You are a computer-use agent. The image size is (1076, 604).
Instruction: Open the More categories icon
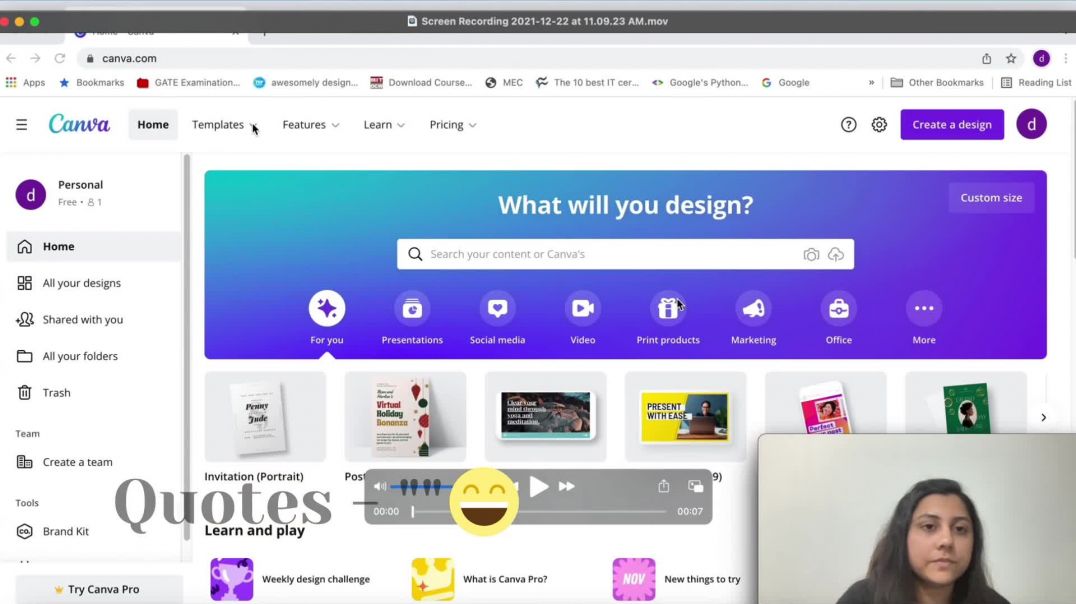click(x=924, y=308)
